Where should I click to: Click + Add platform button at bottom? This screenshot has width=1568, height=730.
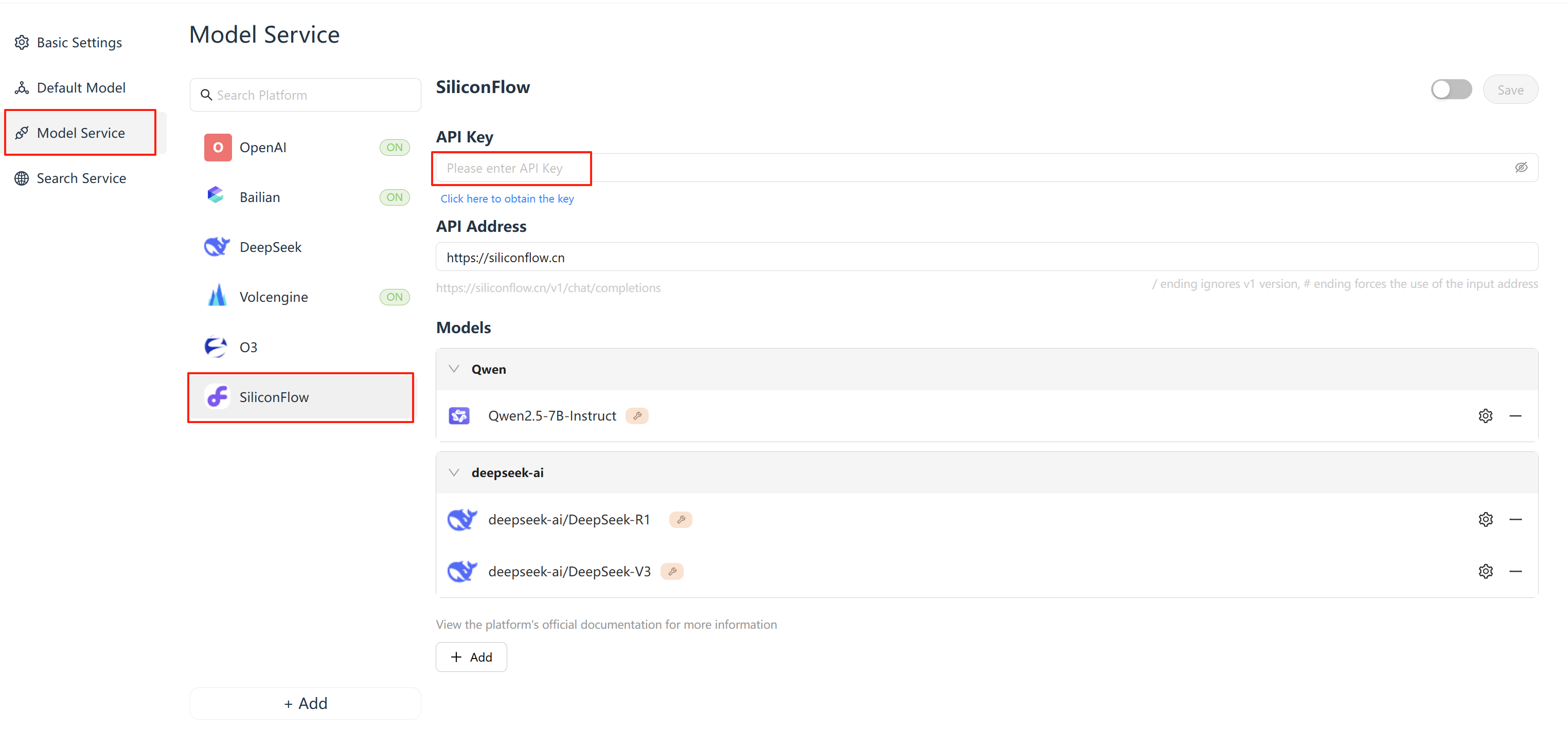coord(305,703)
